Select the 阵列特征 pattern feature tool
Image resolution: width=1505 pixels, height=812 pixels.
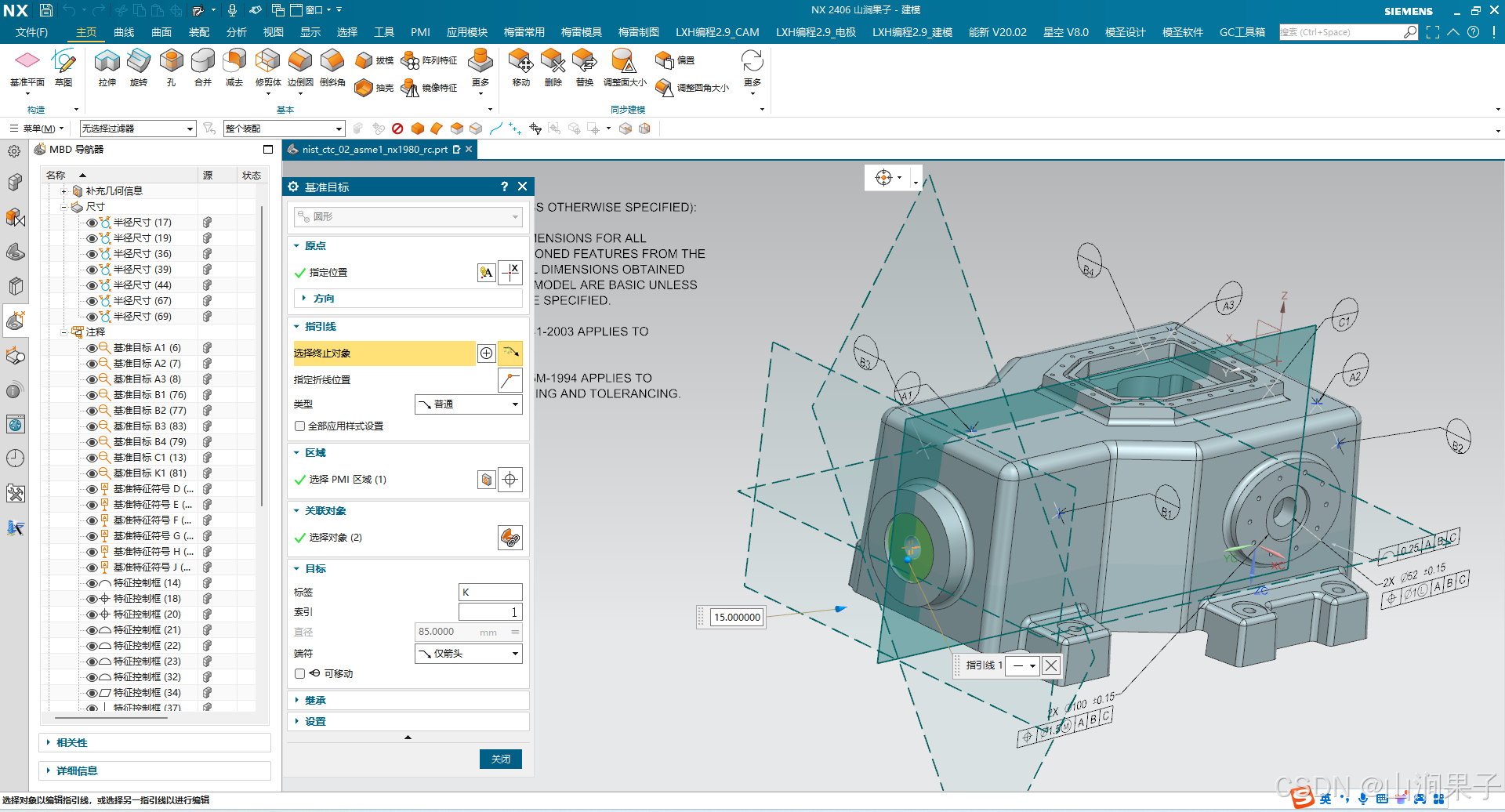[x=429, y=60]
